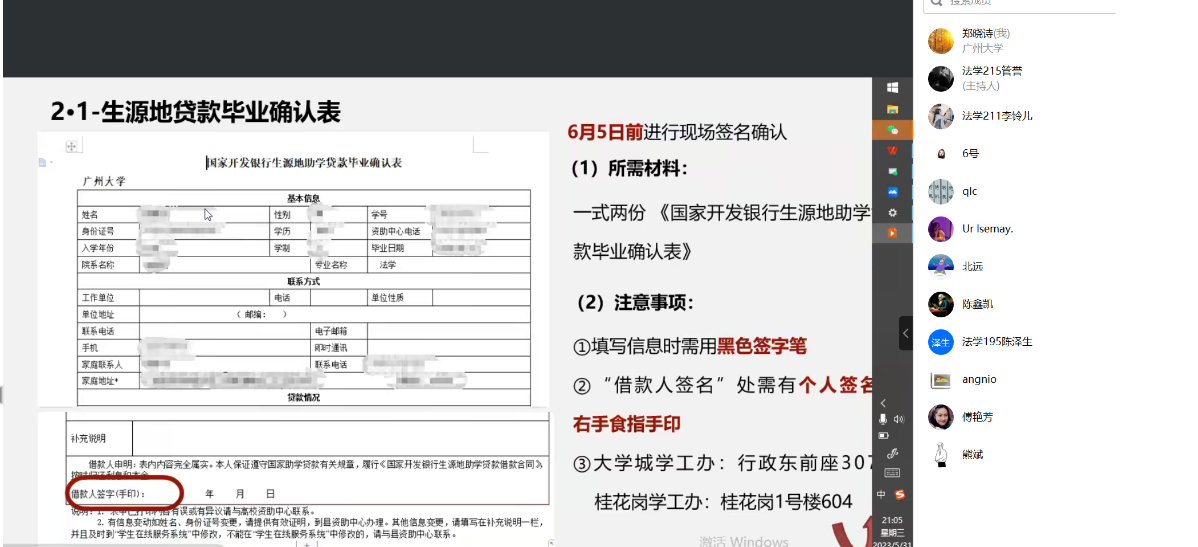Select participant 郑晓诗 avatar

pos(941,40)
